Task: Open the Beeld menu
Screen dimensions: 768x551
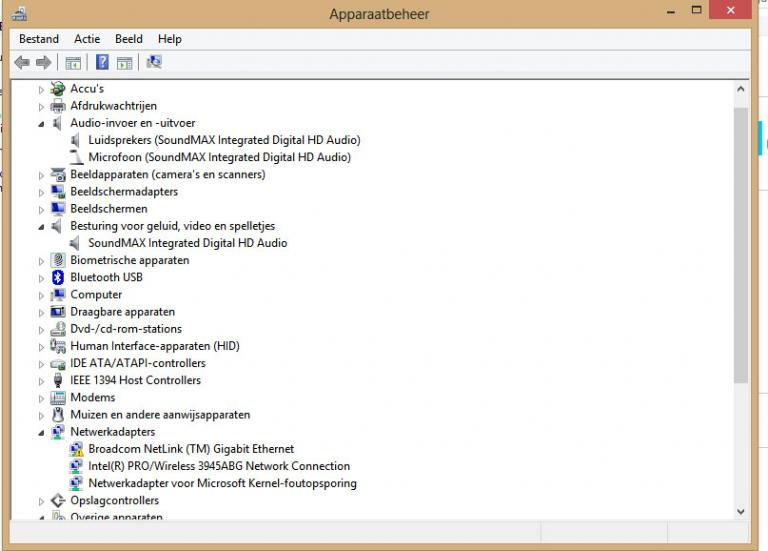Action: [x=129, y=39]
